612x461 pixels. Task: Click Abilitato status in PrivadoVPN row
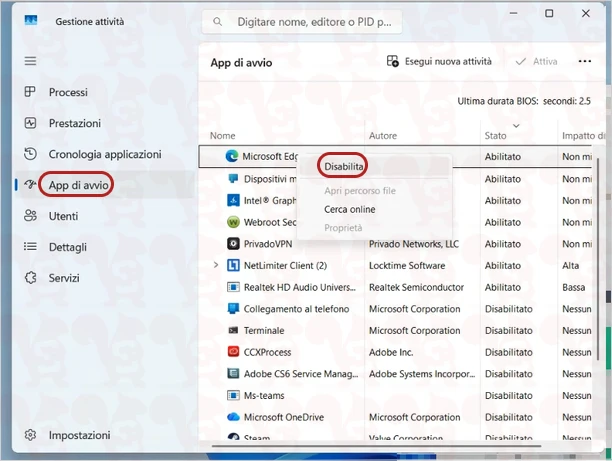tap(503, 244)
